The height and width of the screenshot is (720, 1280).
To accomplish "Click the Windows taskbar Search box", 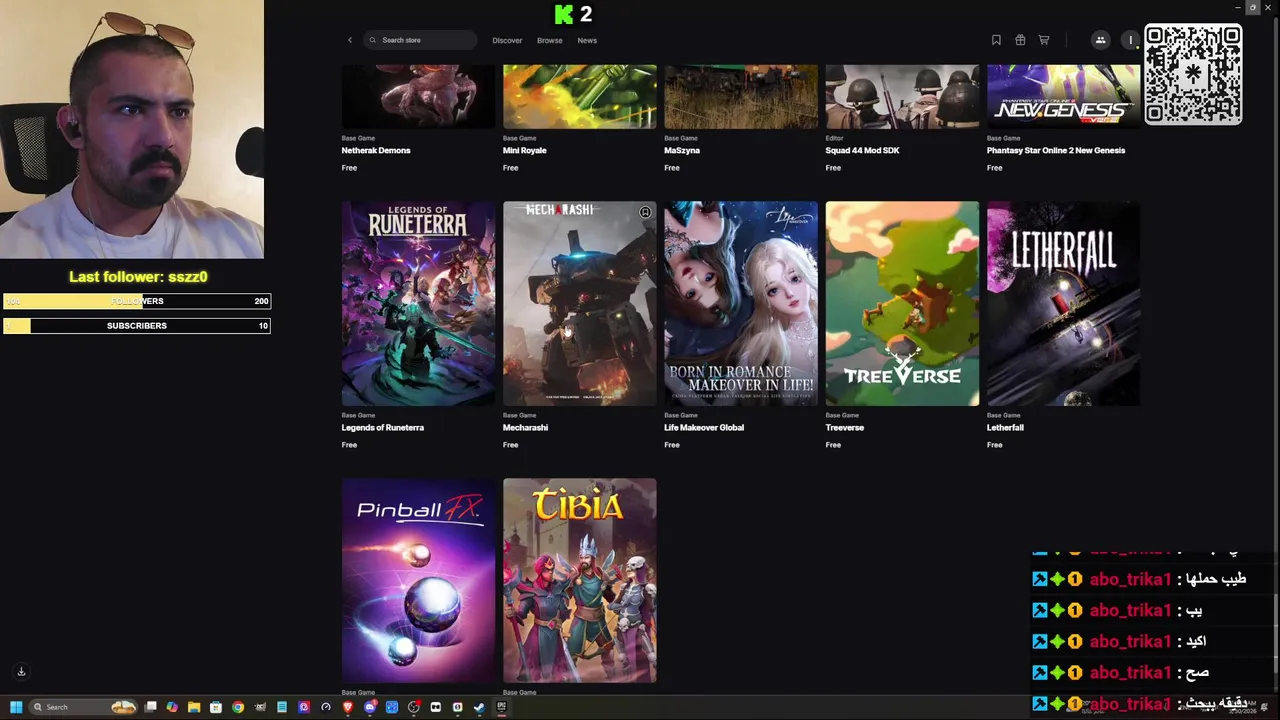I will pos(83,707).
